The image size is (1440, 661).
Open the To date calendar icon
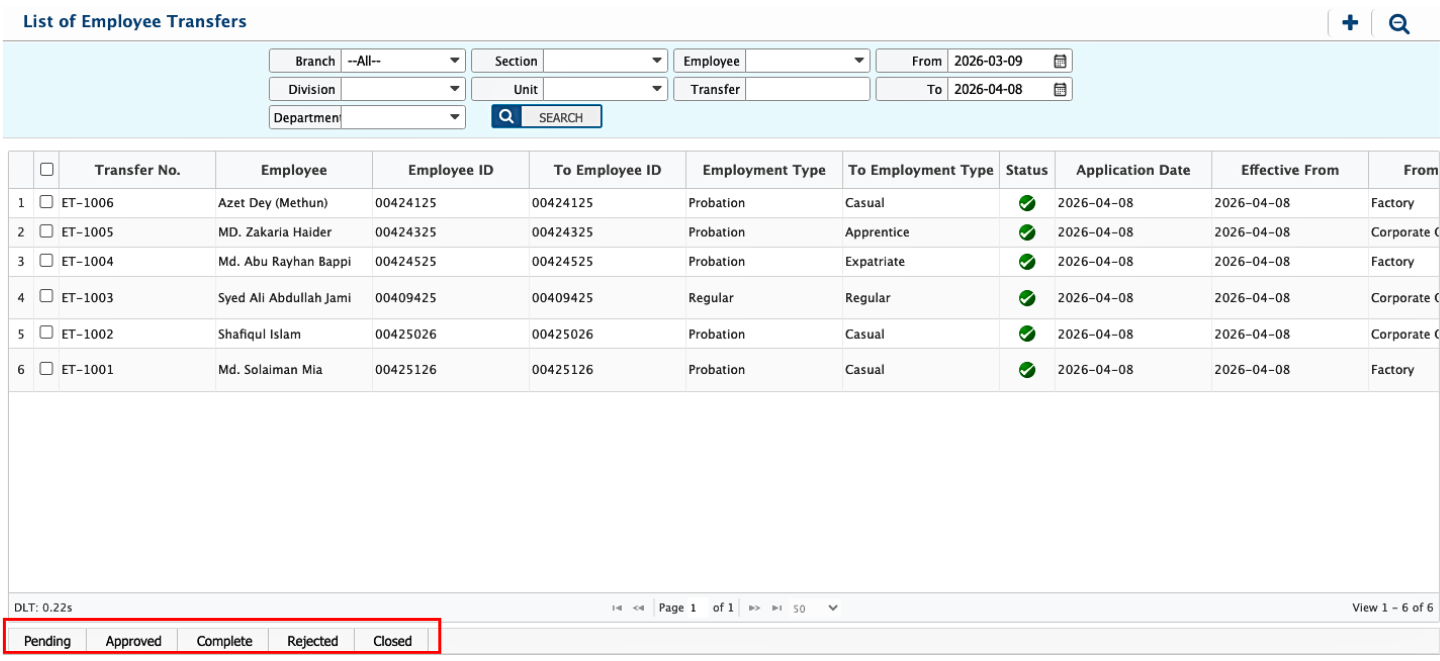1060,89
